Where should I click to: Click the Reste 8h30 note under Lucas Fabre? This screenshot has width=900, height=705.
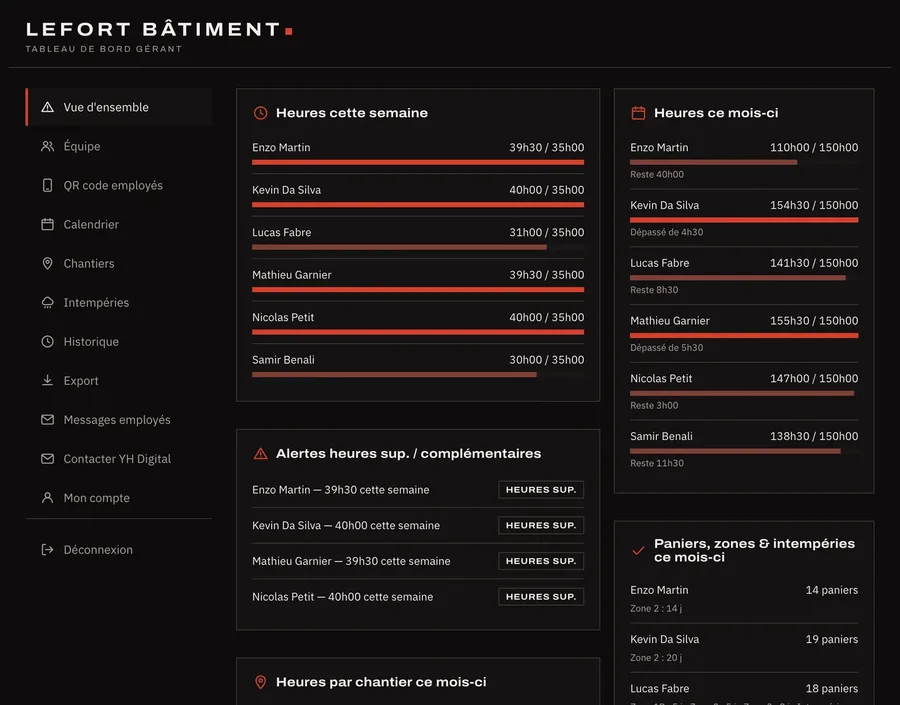654,290
